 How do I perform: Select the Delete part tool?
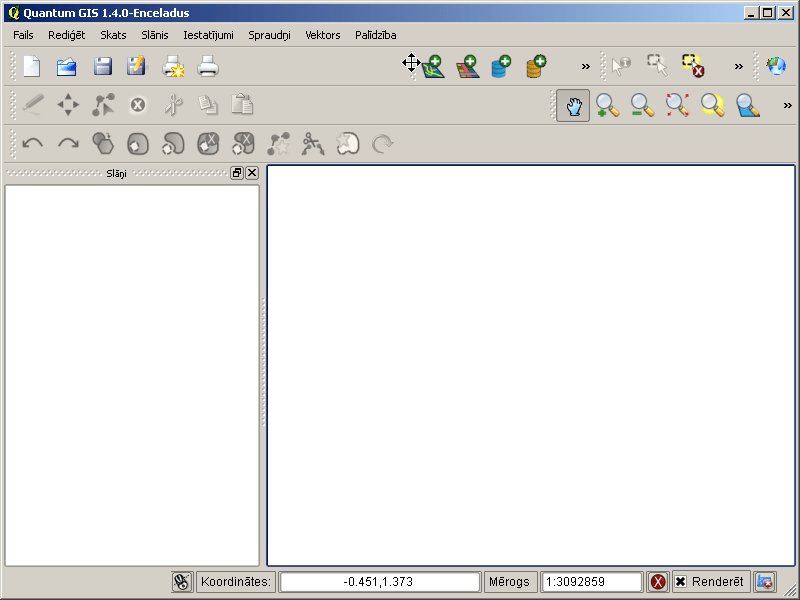click(x=243, y=144)
